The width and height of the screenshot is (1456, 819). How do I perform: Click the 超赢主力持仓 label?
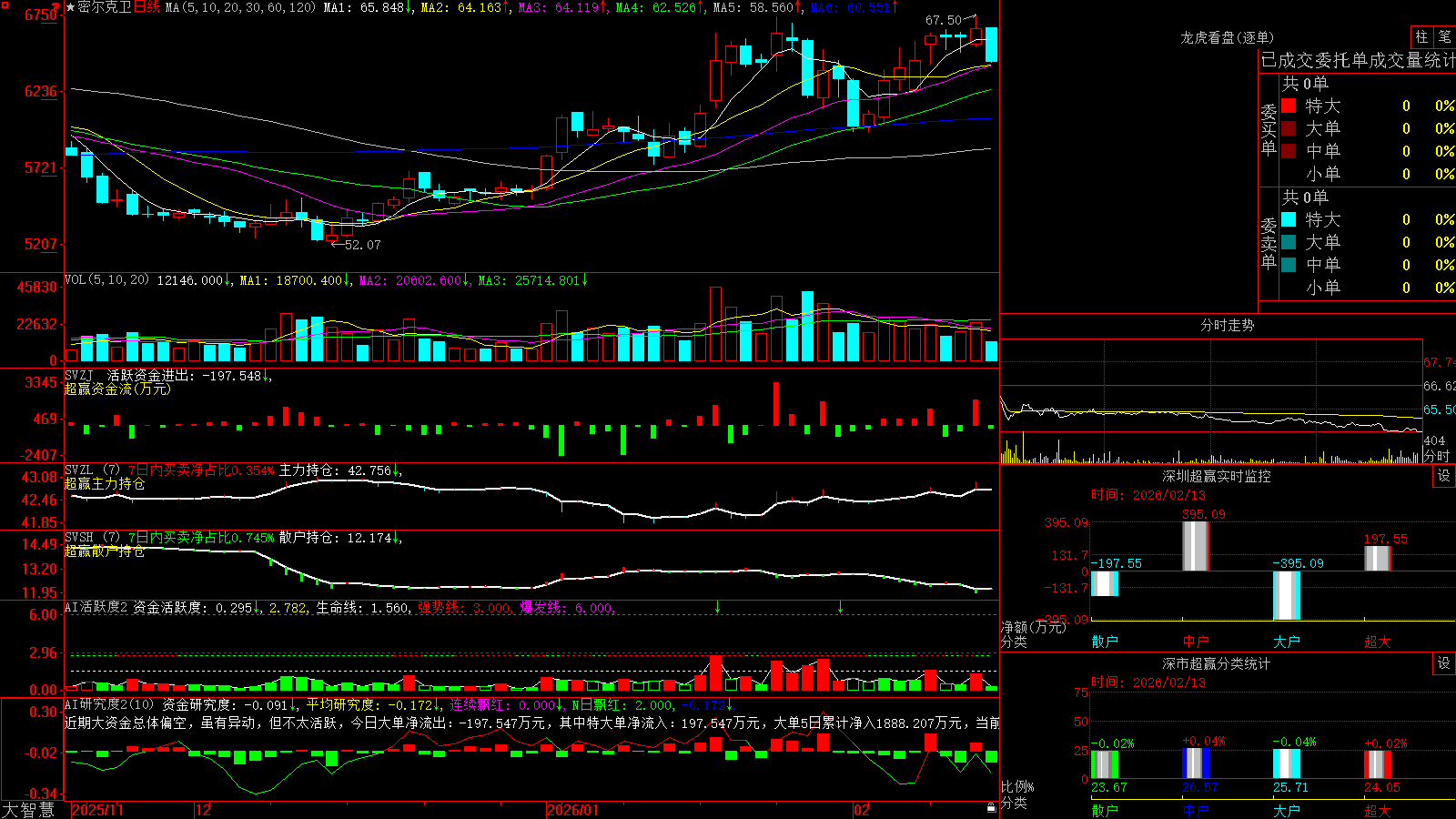[105, 483]
